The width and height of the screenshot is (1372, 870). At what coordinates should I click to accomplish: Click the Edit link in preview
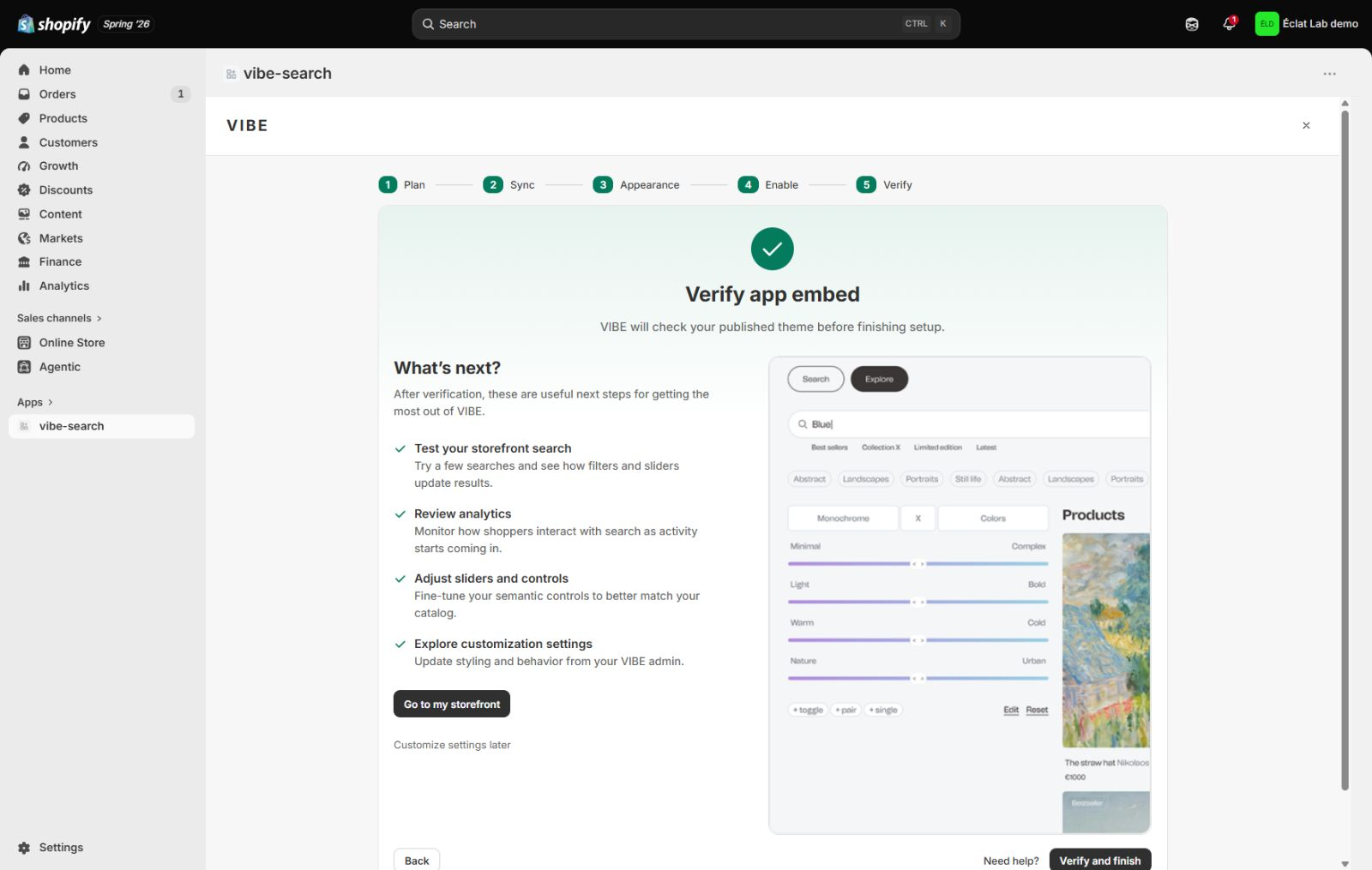1011,710
